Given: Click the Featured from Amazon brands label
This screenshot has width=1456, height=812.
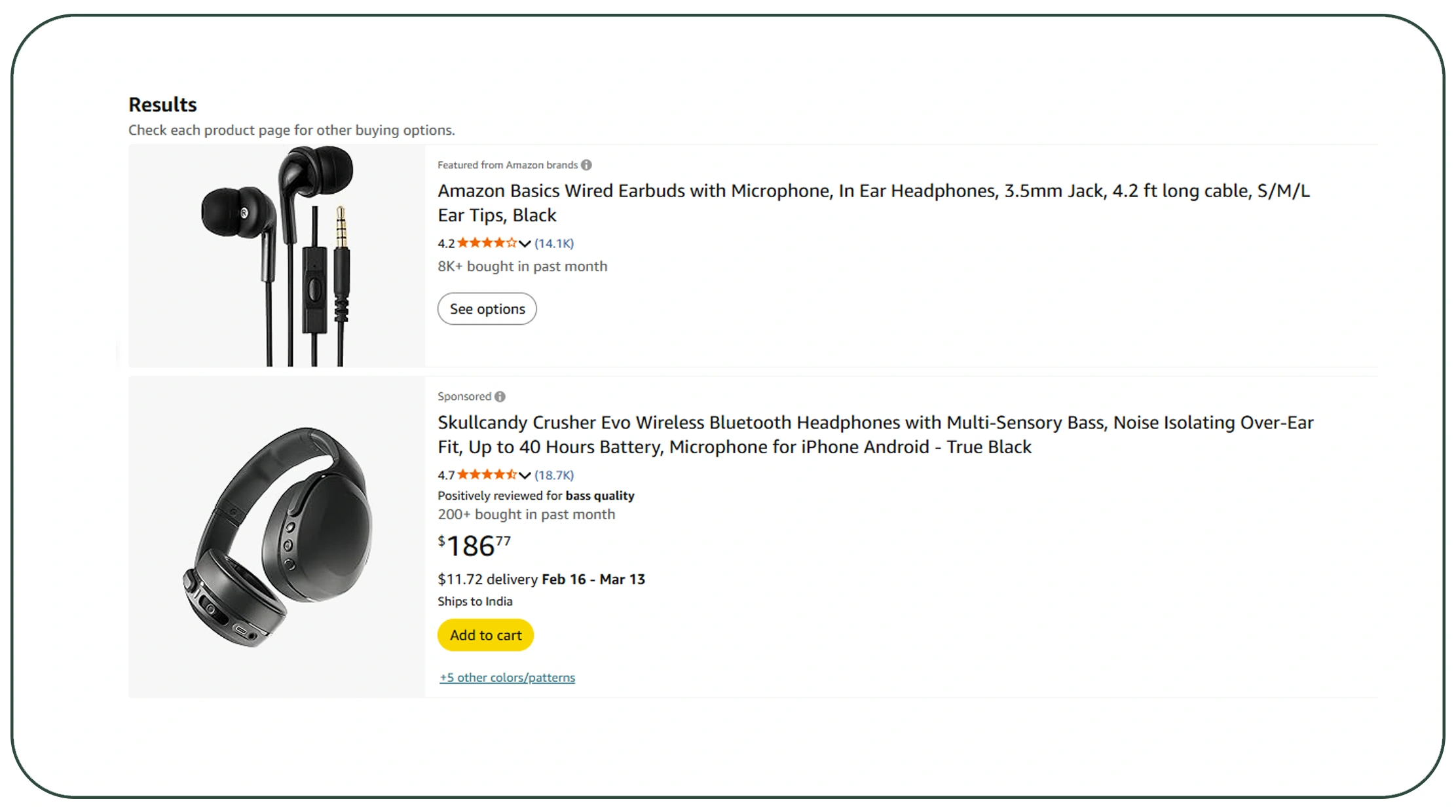Looking at the screenshot, I should pyautogui.click(x=508, y=165).
